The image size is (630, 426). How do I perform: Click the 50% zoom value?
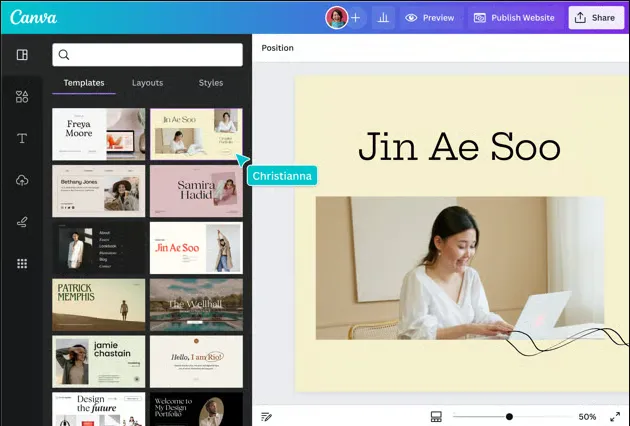587,417
